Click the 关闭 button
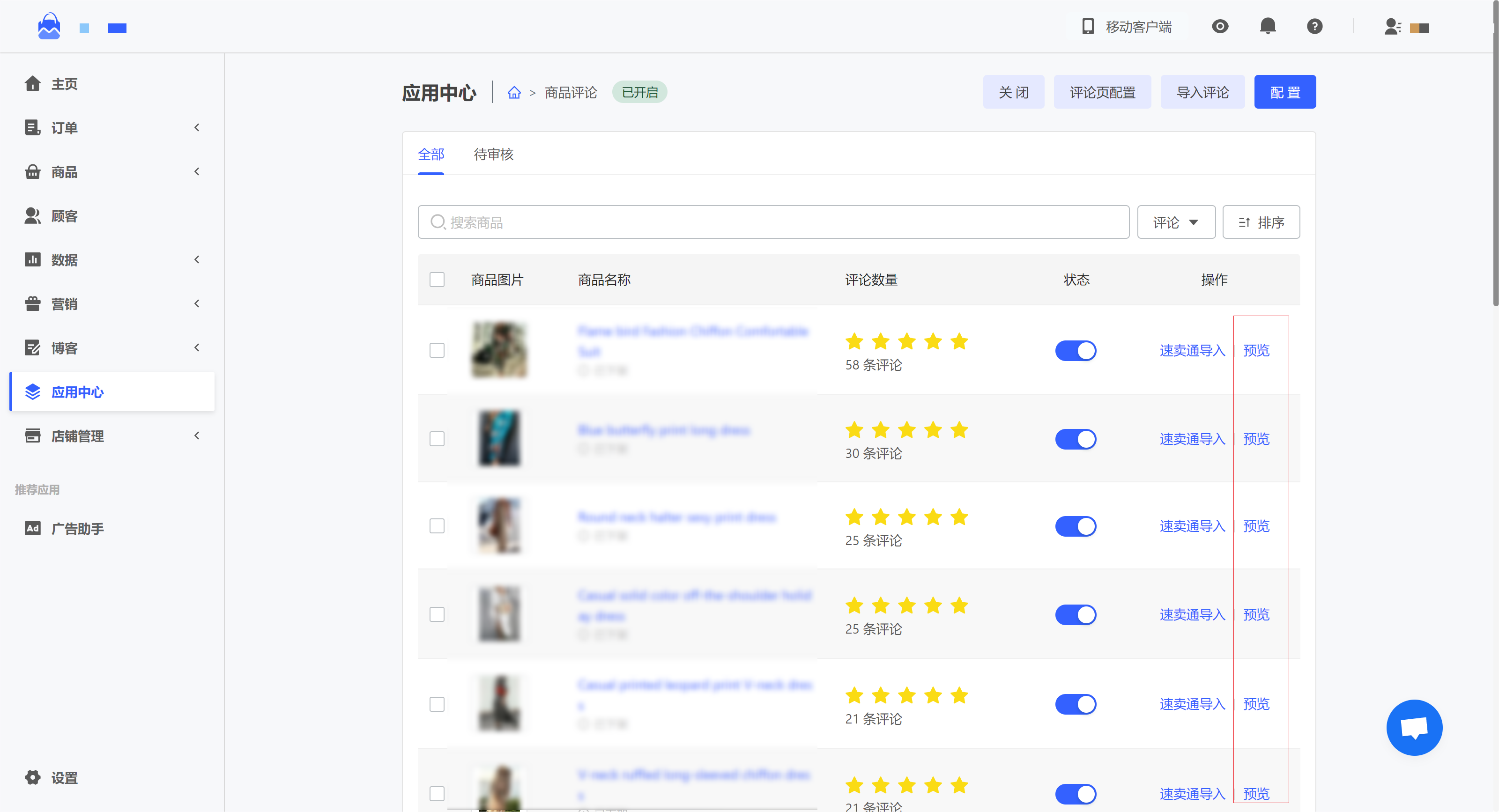 1014,92
